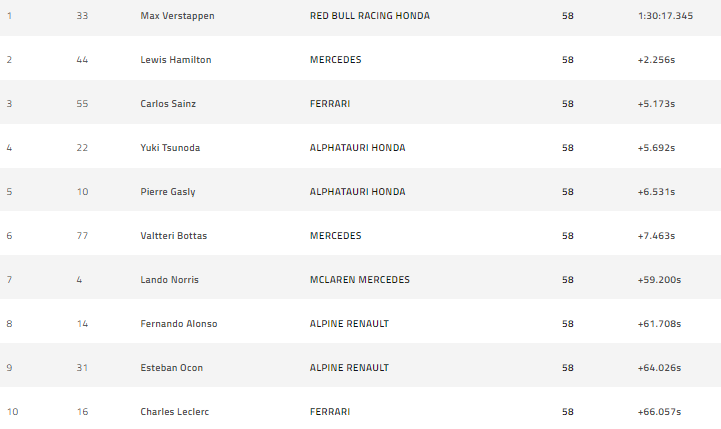This screenshot has width=721, height=429.
Task: Select position number 1 in first row
Action: pos(9,16)
